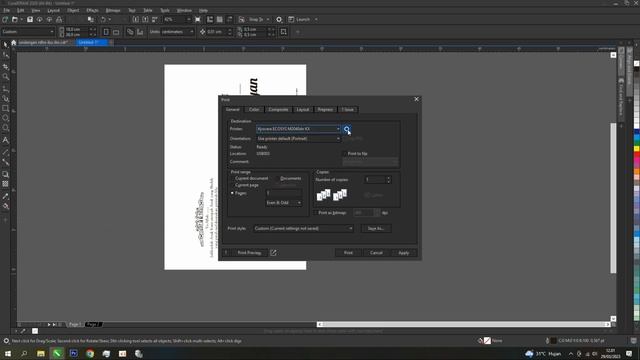Open File Explorer from Windows taskbar

(41, 353)
